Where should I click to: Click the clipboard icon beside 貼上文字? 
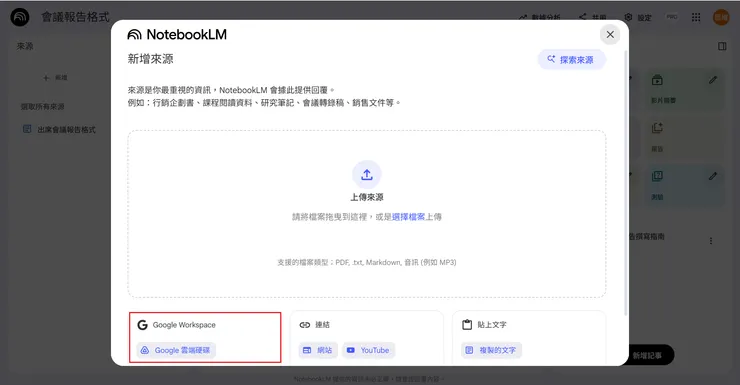click(x=467, y=325)
